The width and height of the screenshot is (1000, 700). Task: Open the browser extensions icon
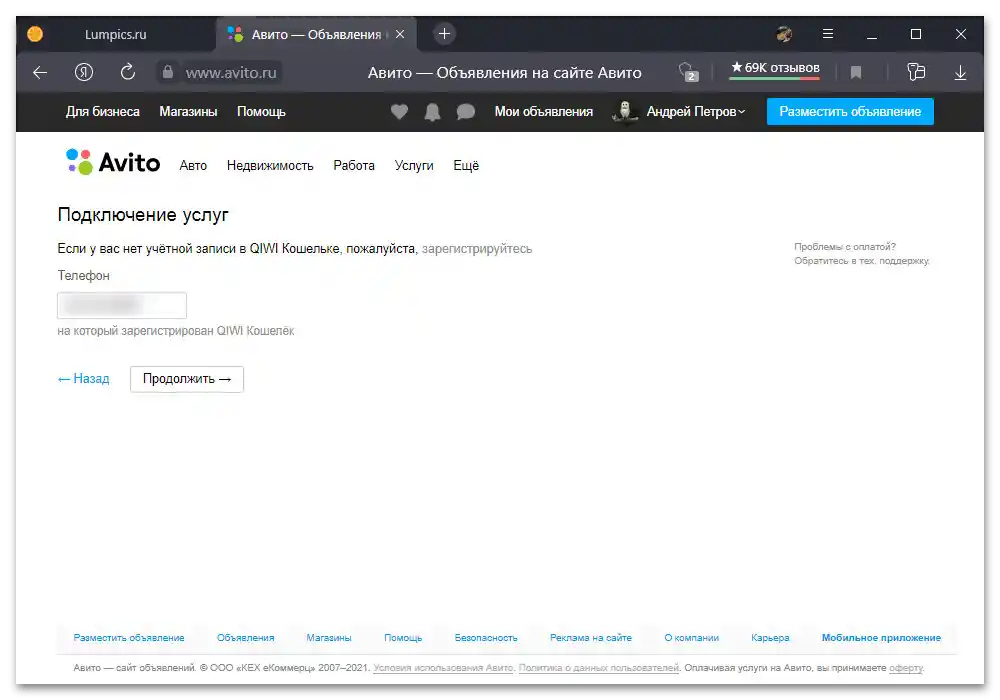coord(916,72)
